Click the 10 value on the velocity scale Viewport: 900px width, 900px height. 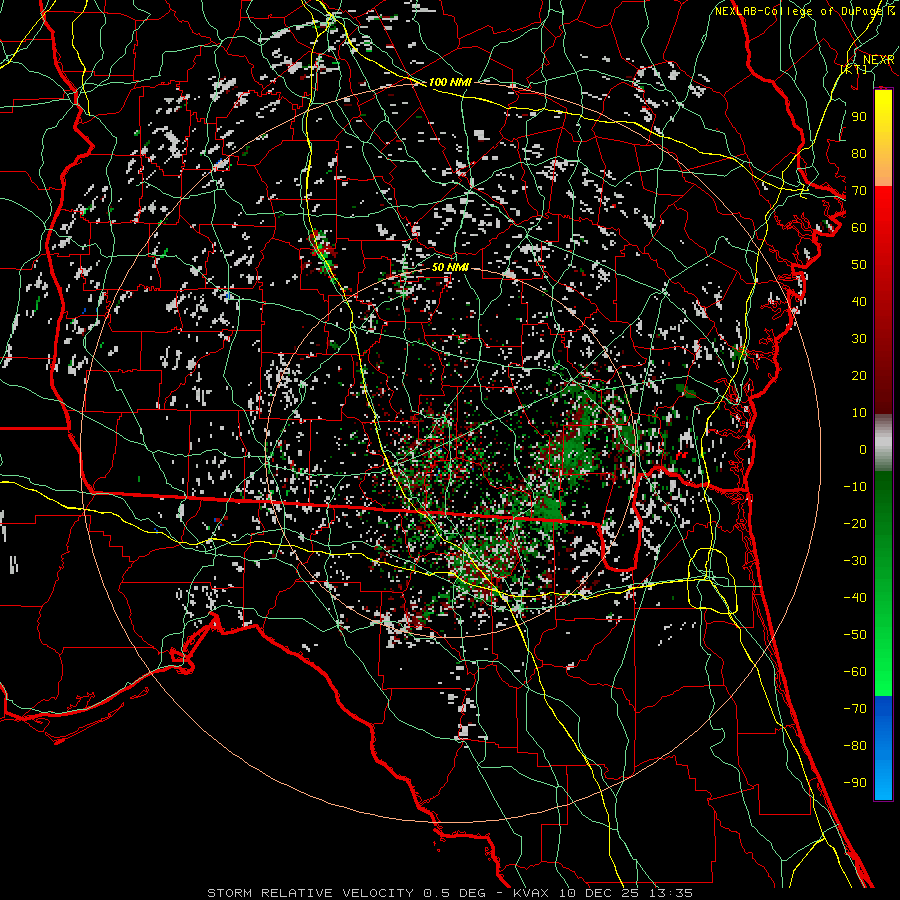(859, 413)
